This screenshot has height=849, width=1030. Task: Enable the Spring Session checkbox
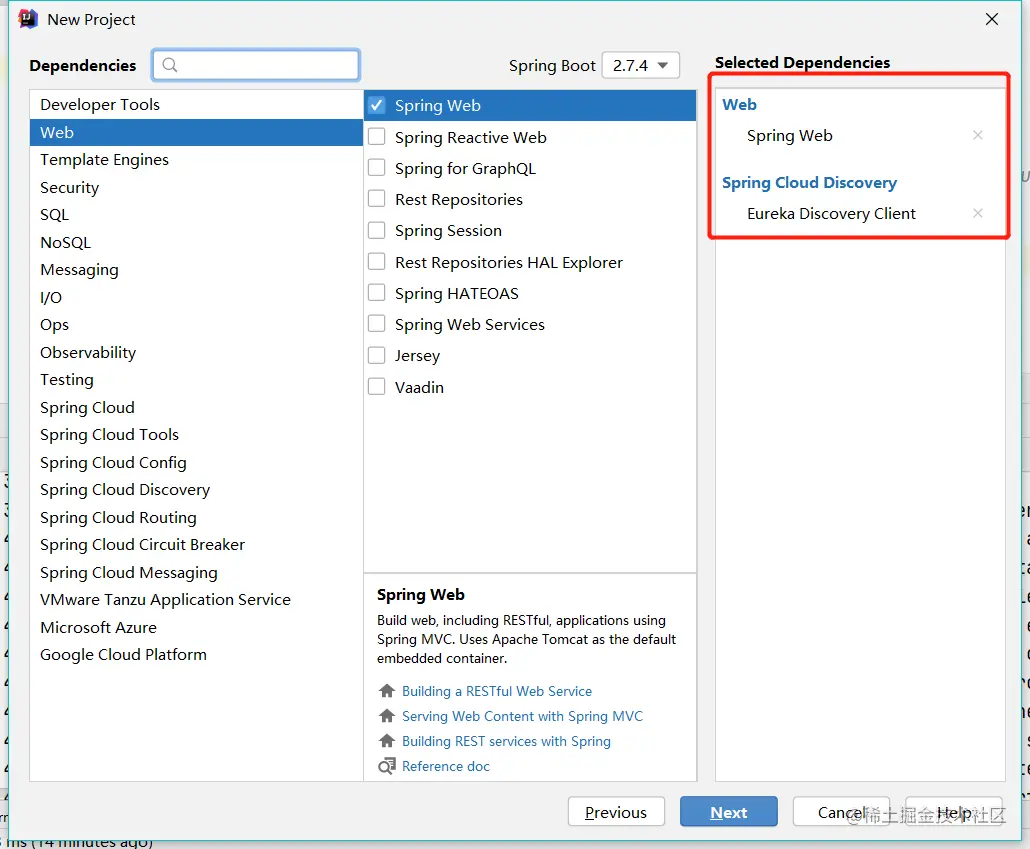click(x=376, y=231)
